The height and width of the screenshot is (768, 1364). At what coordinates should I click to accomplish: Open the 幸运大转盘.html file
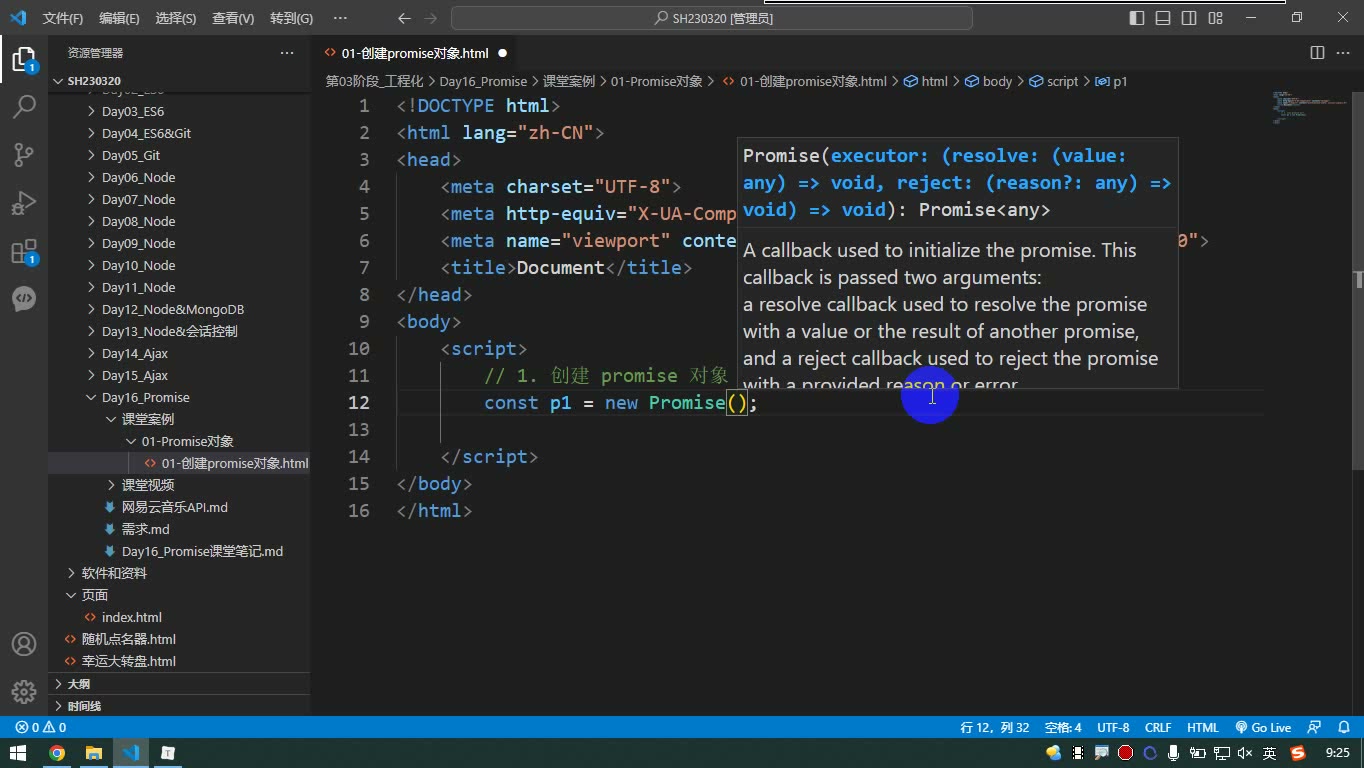tap(129, 661)
